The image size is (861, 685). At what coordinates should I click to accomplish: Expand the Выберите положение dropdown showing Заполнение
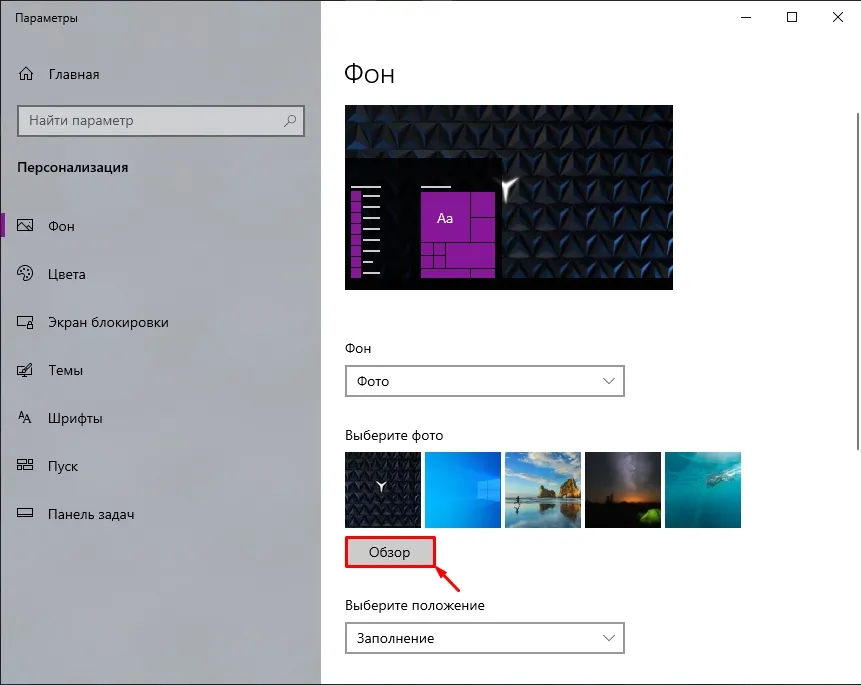pos(485,638)
